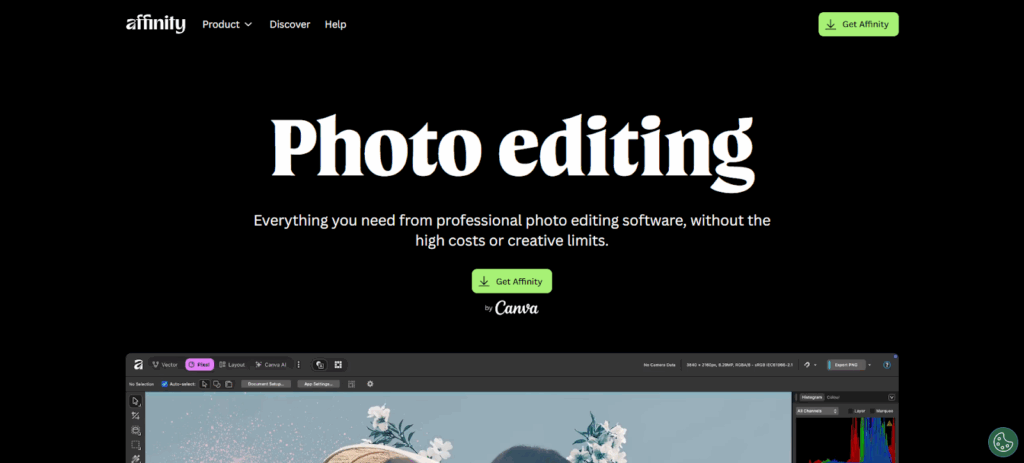Select the Move tool in left toolbar
Image resolution: width=1024 pixels, height=463 pixels.
(135, 401)
